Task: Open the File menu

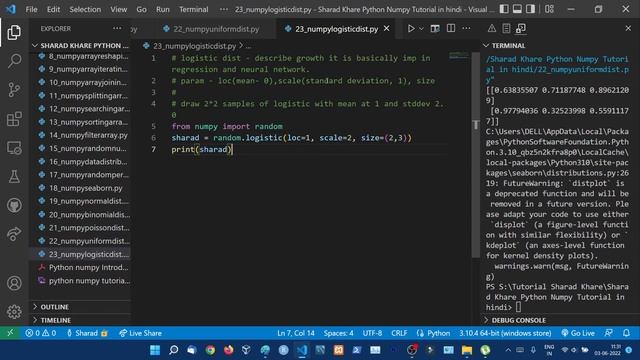Action: [x=31, y=9]
